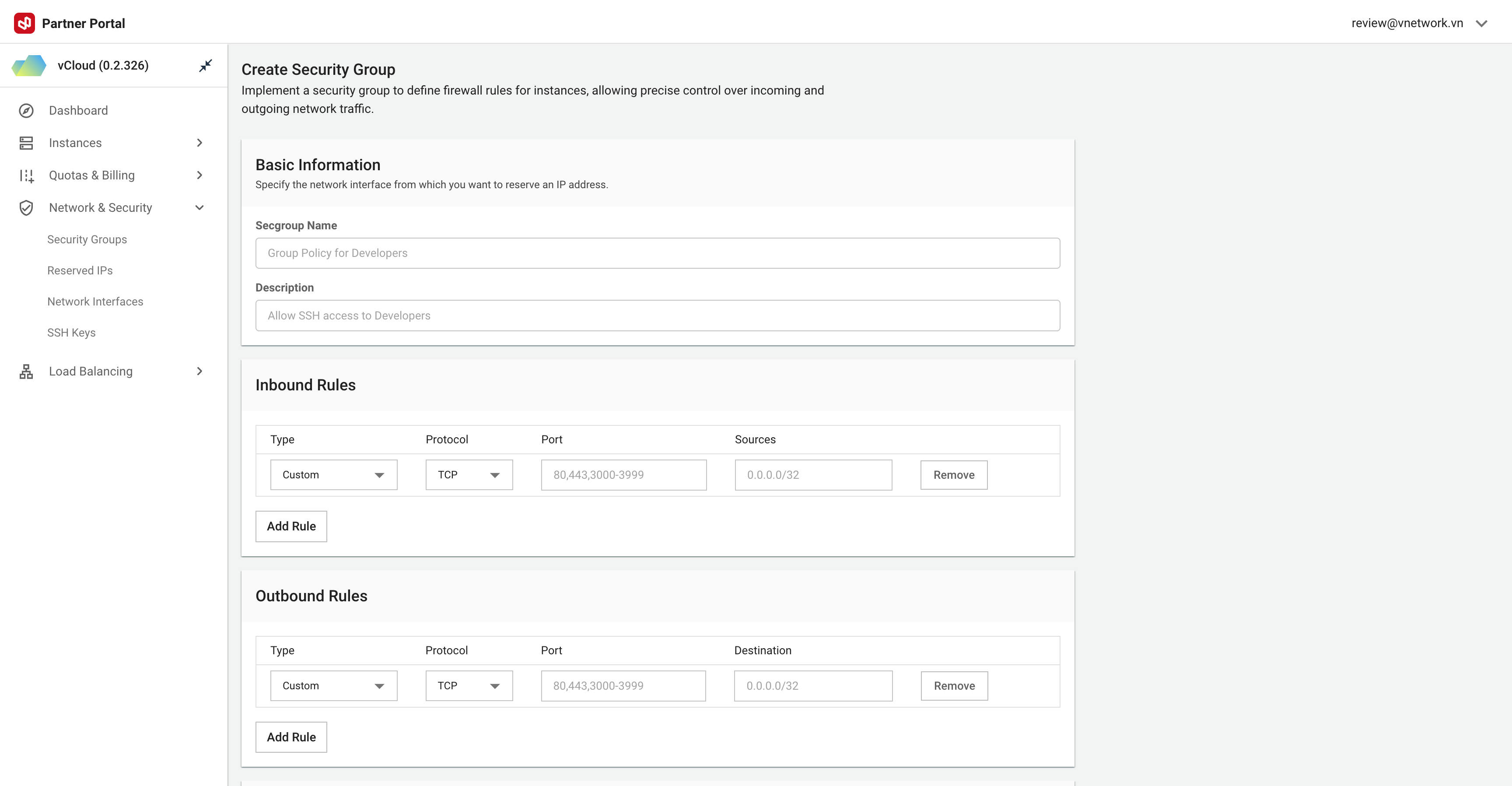Image resolution: width=1512 pixels, height=786 pixels.
Task: Open the Instances menu item
Action: pos(75,143)
